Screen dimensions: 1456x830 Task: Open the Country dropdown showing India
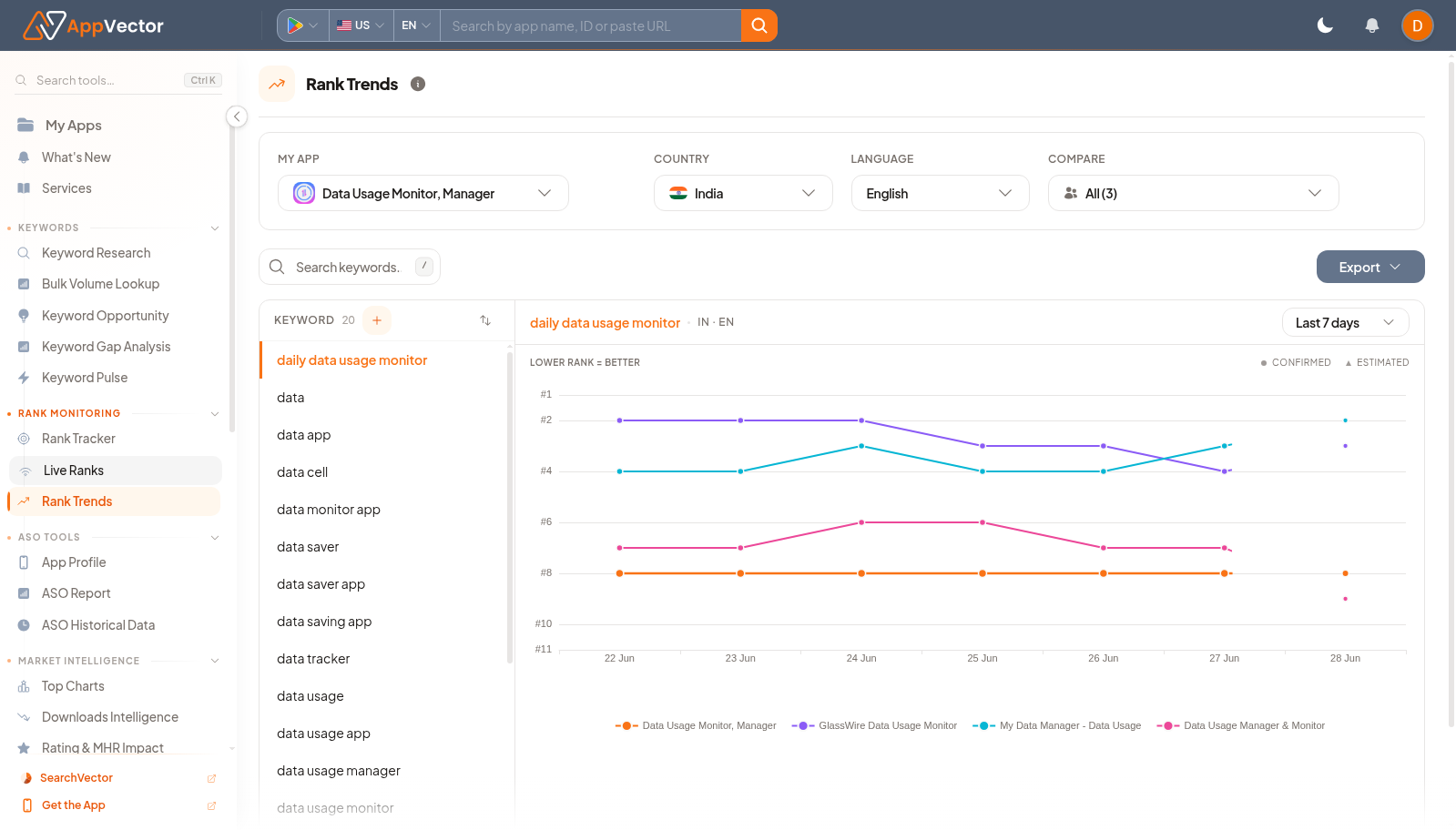pyautogui.click(x=743, y=193)
